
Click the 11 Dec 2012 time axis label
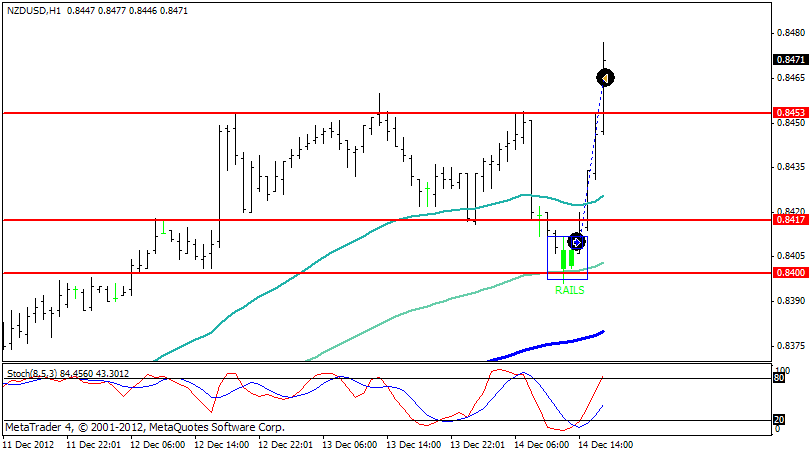(x=28, y=444)
